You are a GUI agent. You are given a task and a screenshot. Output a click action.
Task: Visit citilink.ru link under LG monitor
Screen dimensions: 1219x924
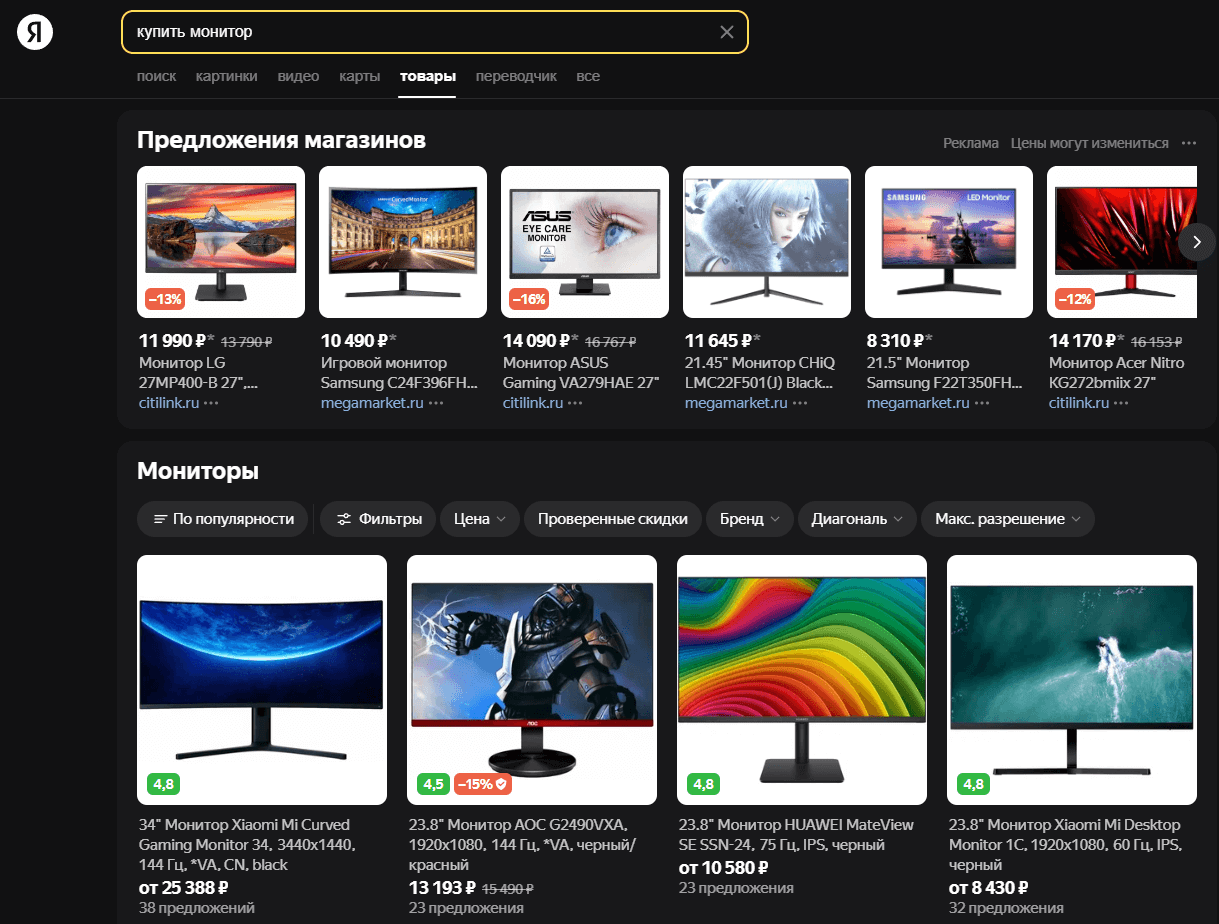168,403
